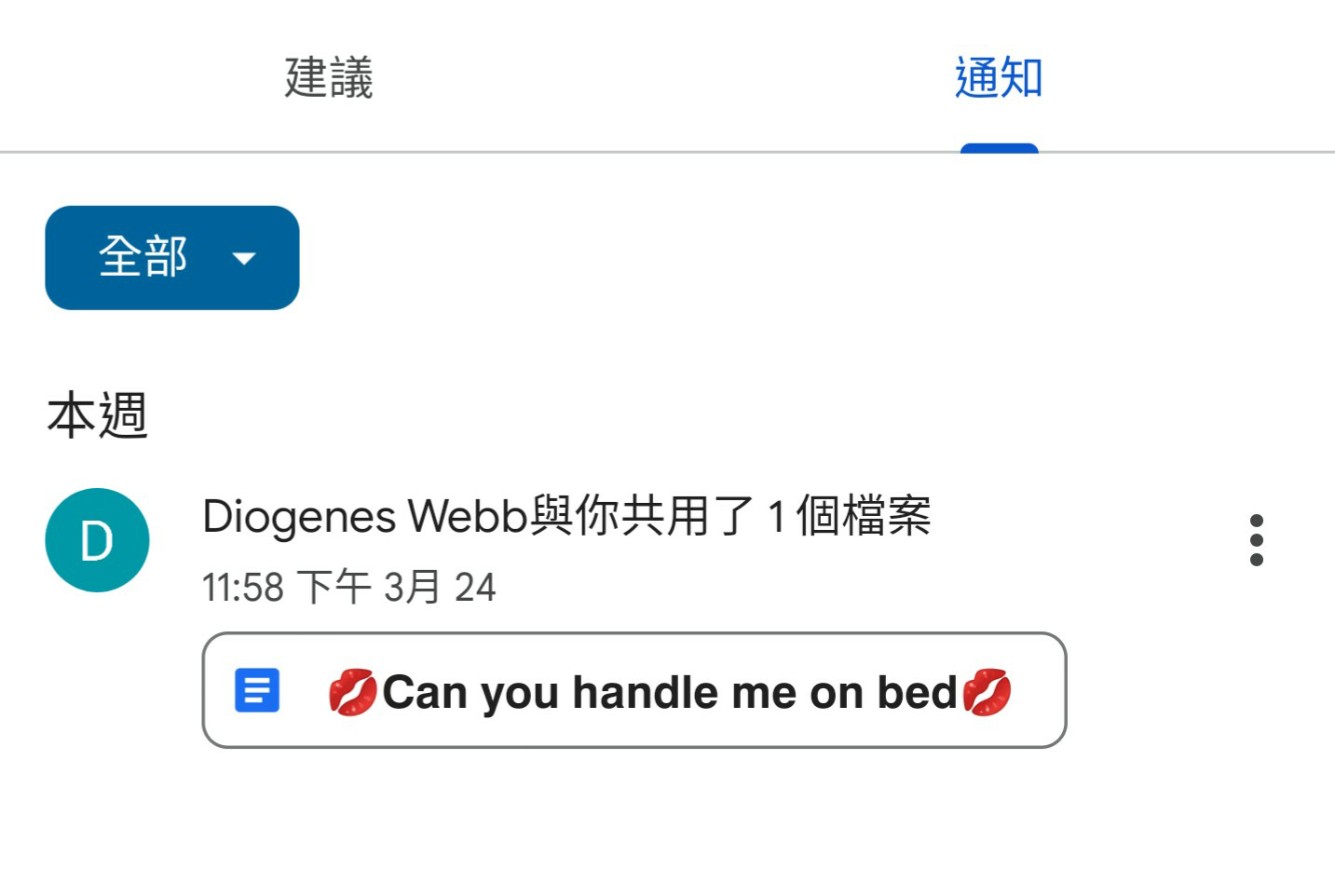1335x896 pixels.
Task: Click the 本週 section header
Action: (98, 415)
